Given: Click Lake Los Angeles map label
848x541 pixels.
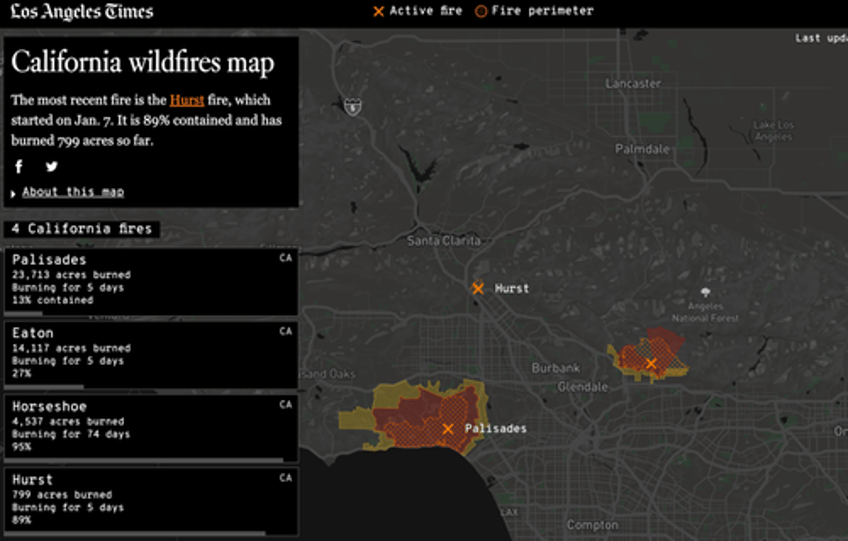Looking at the screenshot, I should 773,130.
